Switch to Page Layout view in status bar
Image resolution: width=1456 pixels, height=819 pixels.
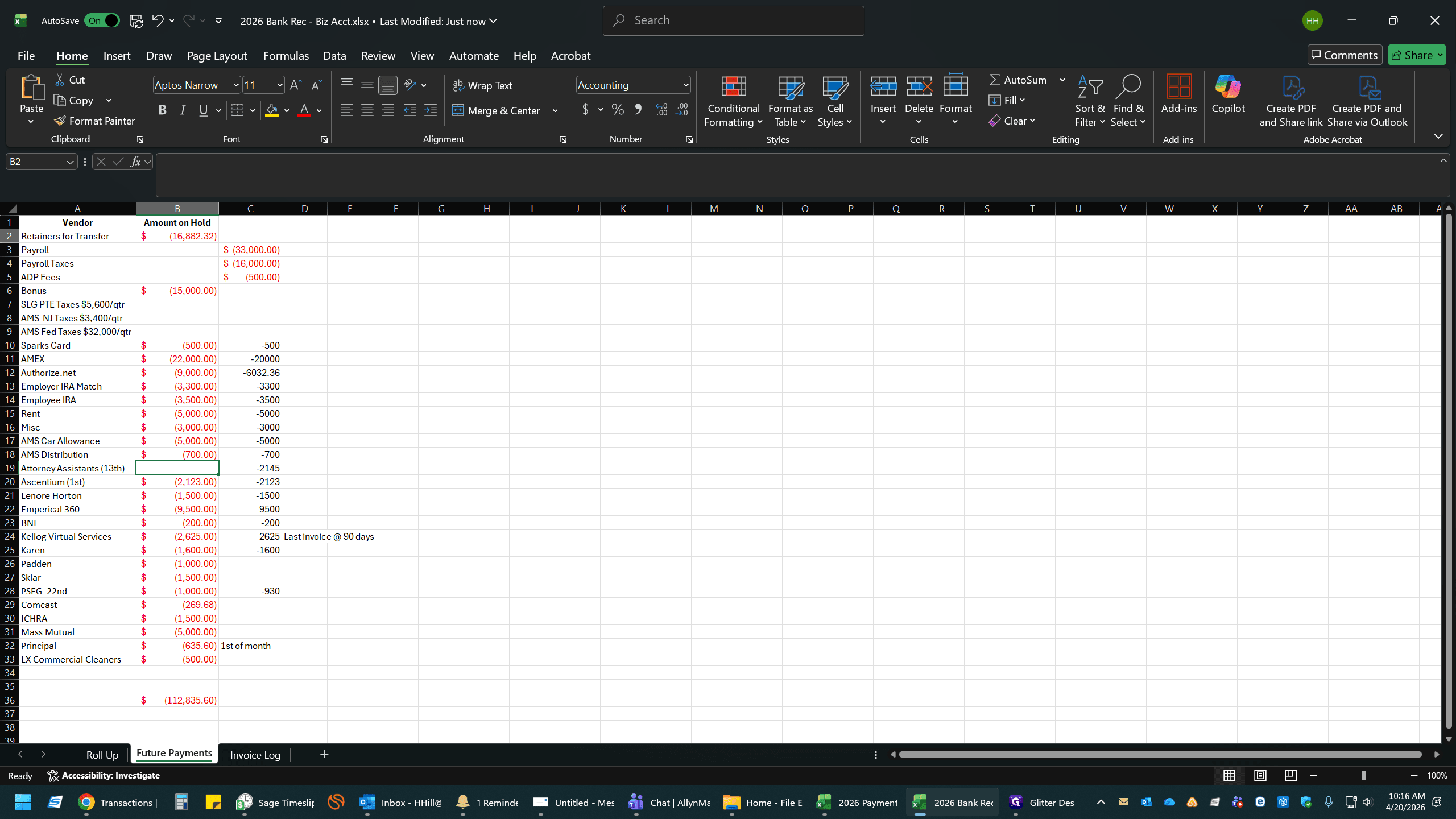[1260, 775]
